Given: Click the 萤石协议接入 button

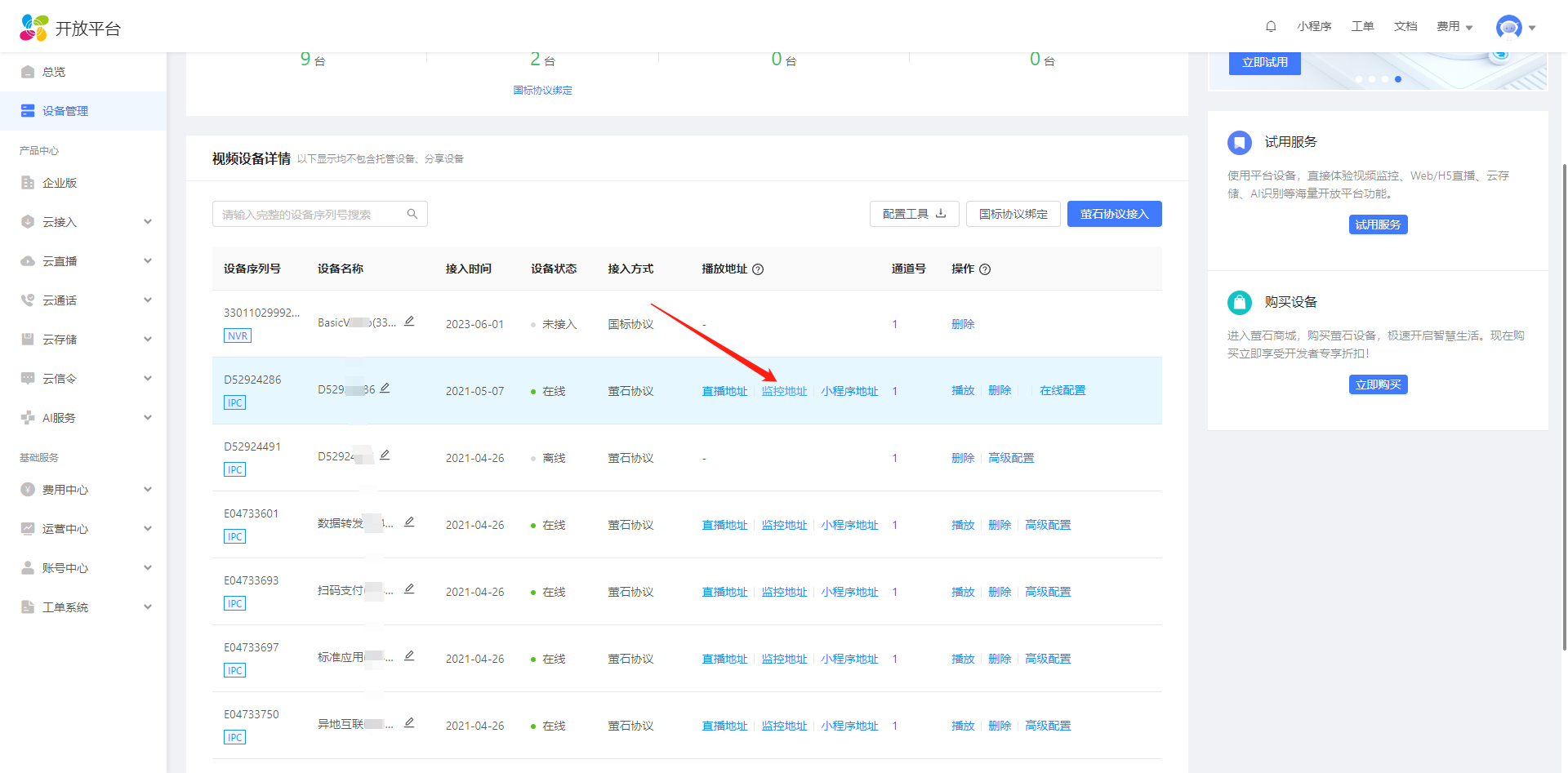Looking at the screenshot, I should tap(1114, 214).
